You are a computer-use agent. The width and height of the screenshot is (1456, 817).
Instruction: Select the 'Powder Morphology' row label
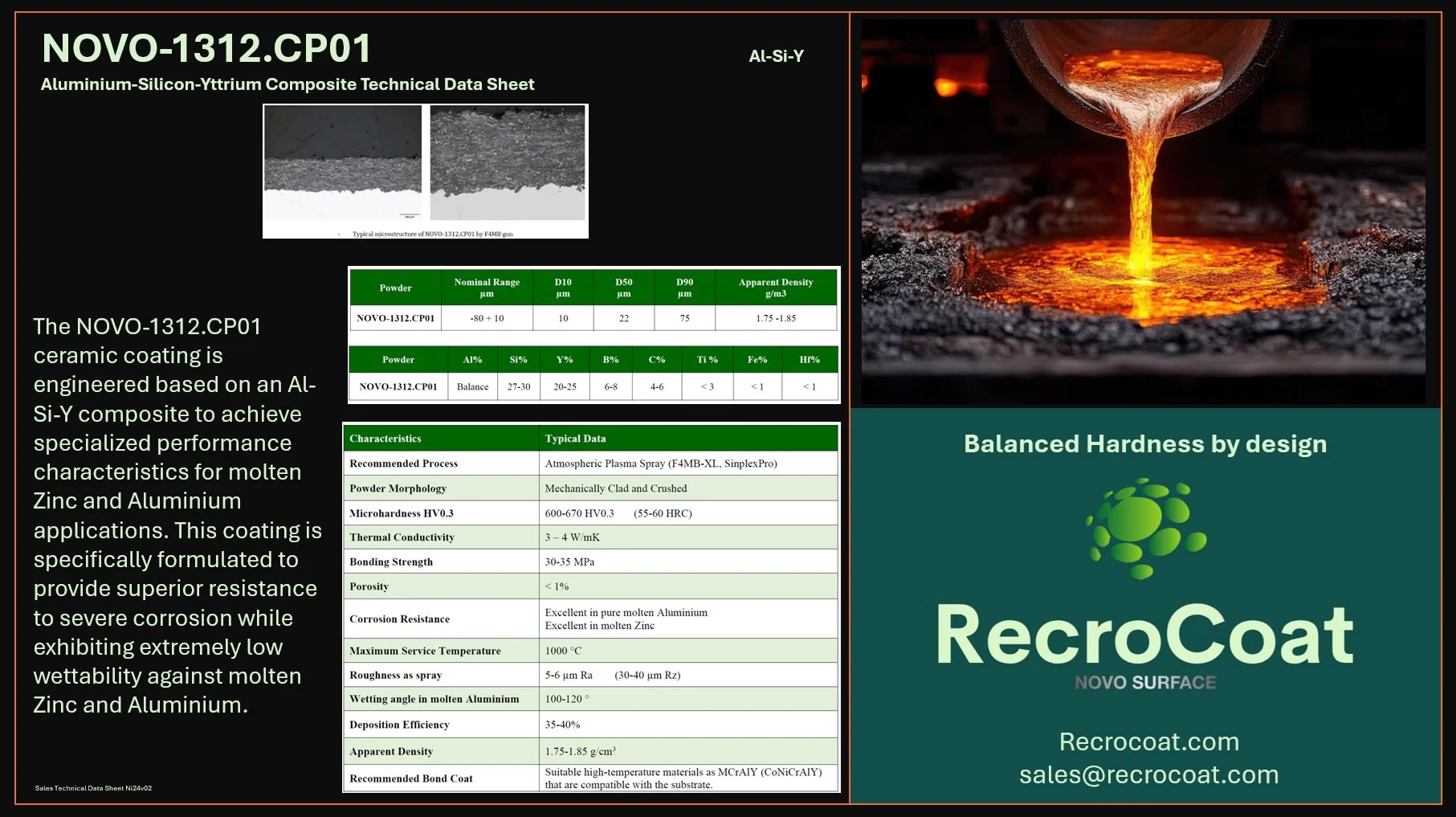pyautogui.click(x=398, y=488)
